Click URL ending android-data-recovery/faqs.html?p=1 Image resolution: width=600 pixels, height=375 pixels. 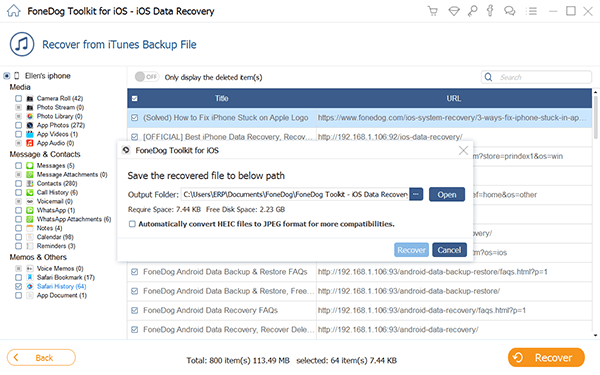[x=422, y=310]
